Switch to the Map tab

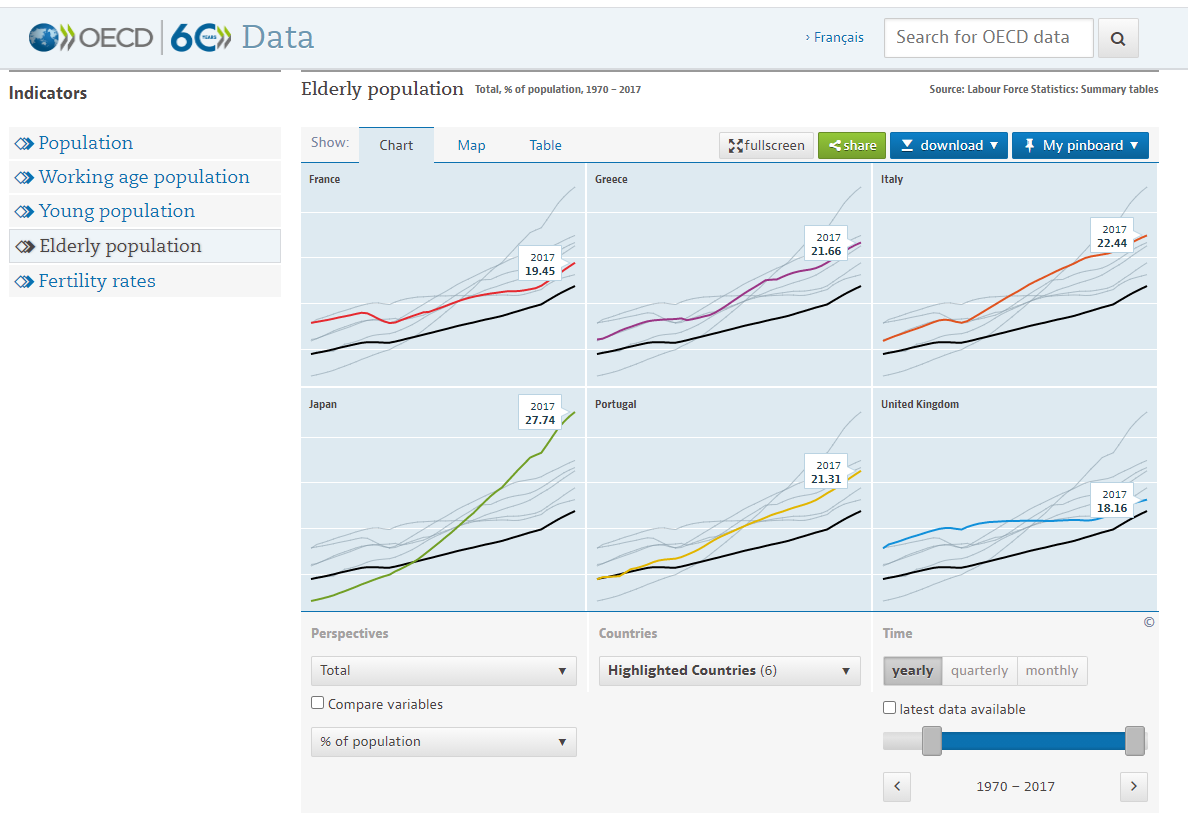point(471,145)
